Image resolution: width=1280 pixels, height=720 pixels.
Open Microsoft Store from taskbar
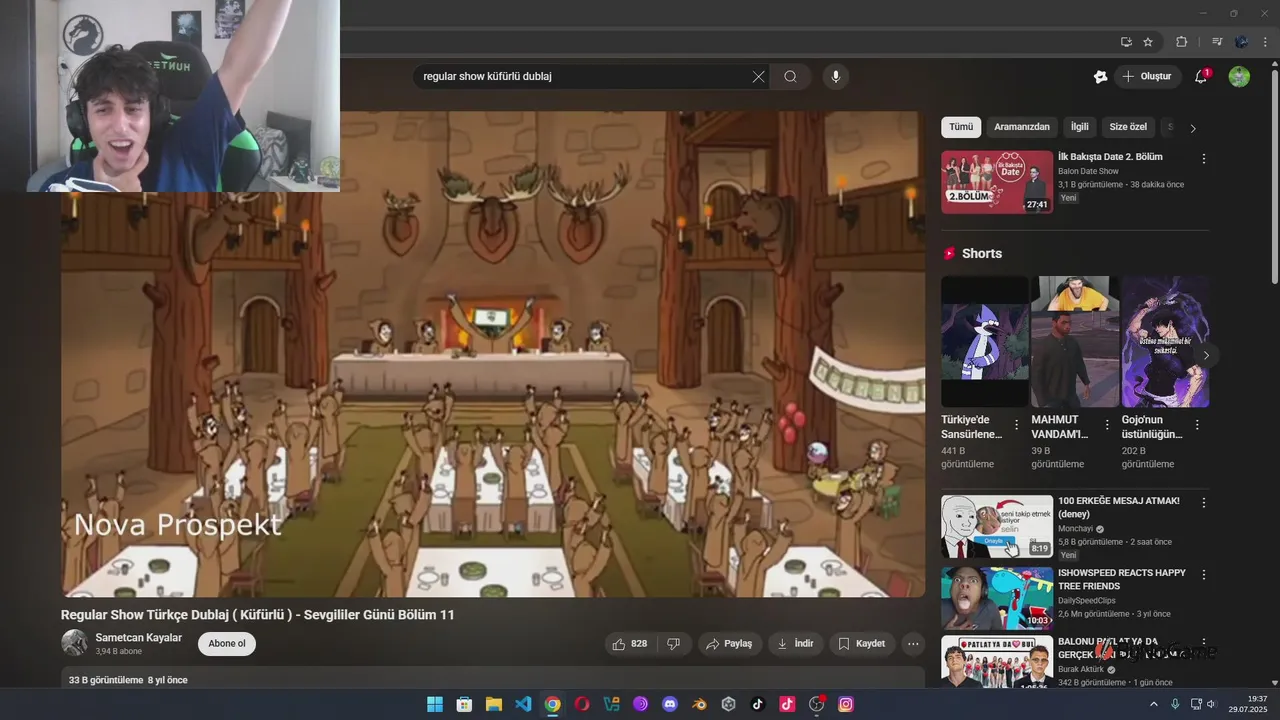(x=464, y=704)
